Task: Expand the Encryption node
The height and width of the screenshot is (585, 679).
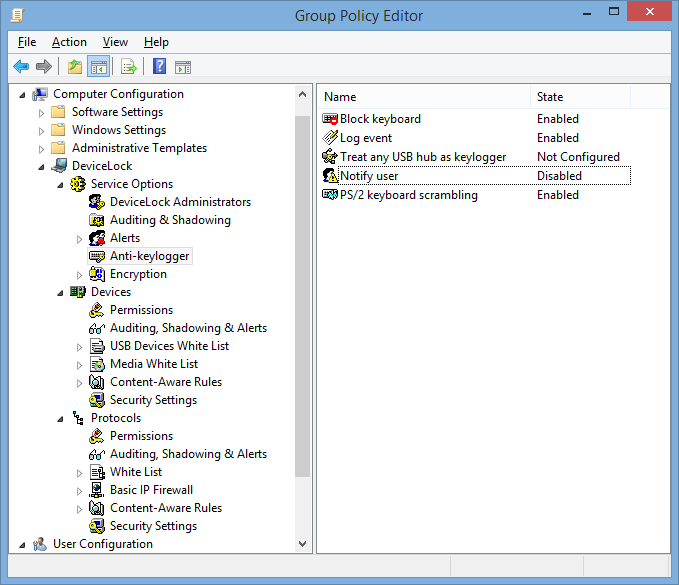Action: [x=79, y=275]
